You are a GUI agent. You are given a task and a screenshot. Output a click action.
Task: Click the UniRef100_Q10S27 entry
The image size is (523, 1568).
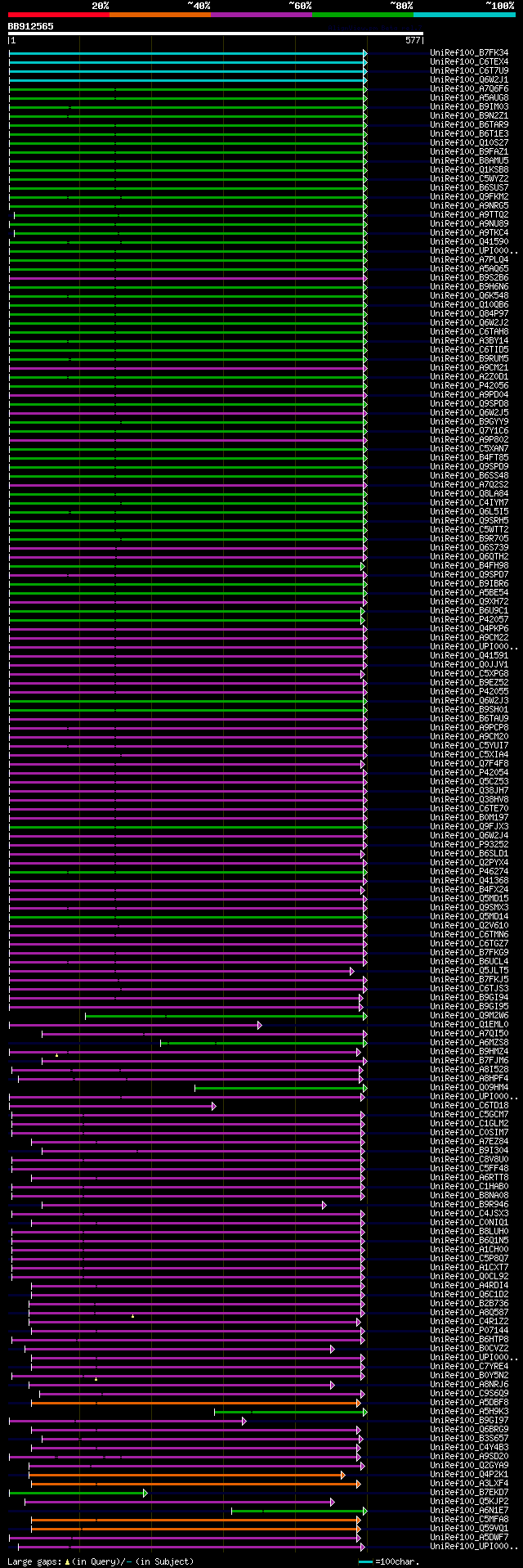[x=469, y=142]
